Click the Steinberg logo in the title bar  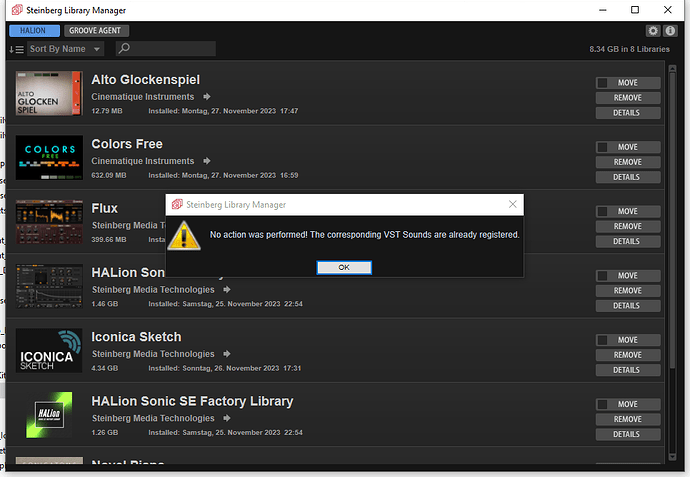(17, 10)
